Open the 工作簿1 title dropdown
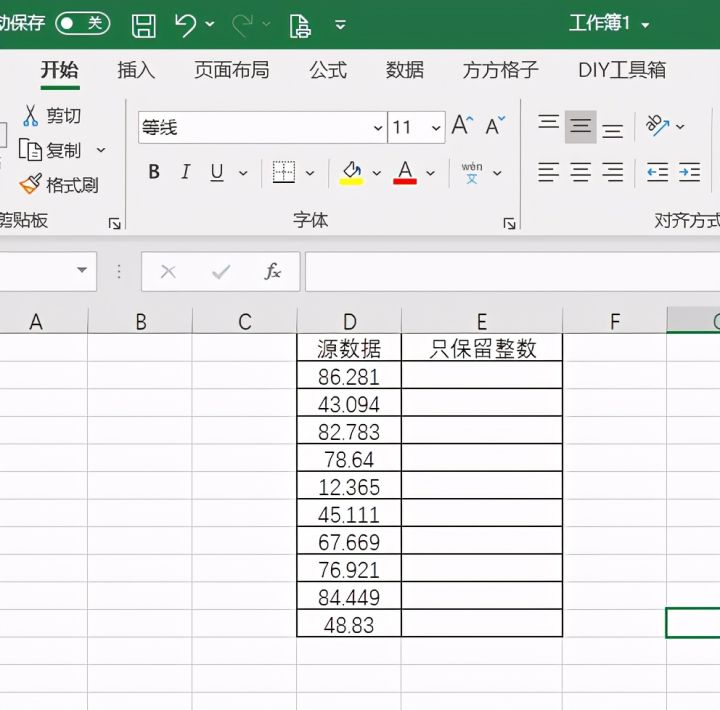Image resolution: width=720 pixels, height=710 pixels. pyautogui.click(x=646, y=25)
